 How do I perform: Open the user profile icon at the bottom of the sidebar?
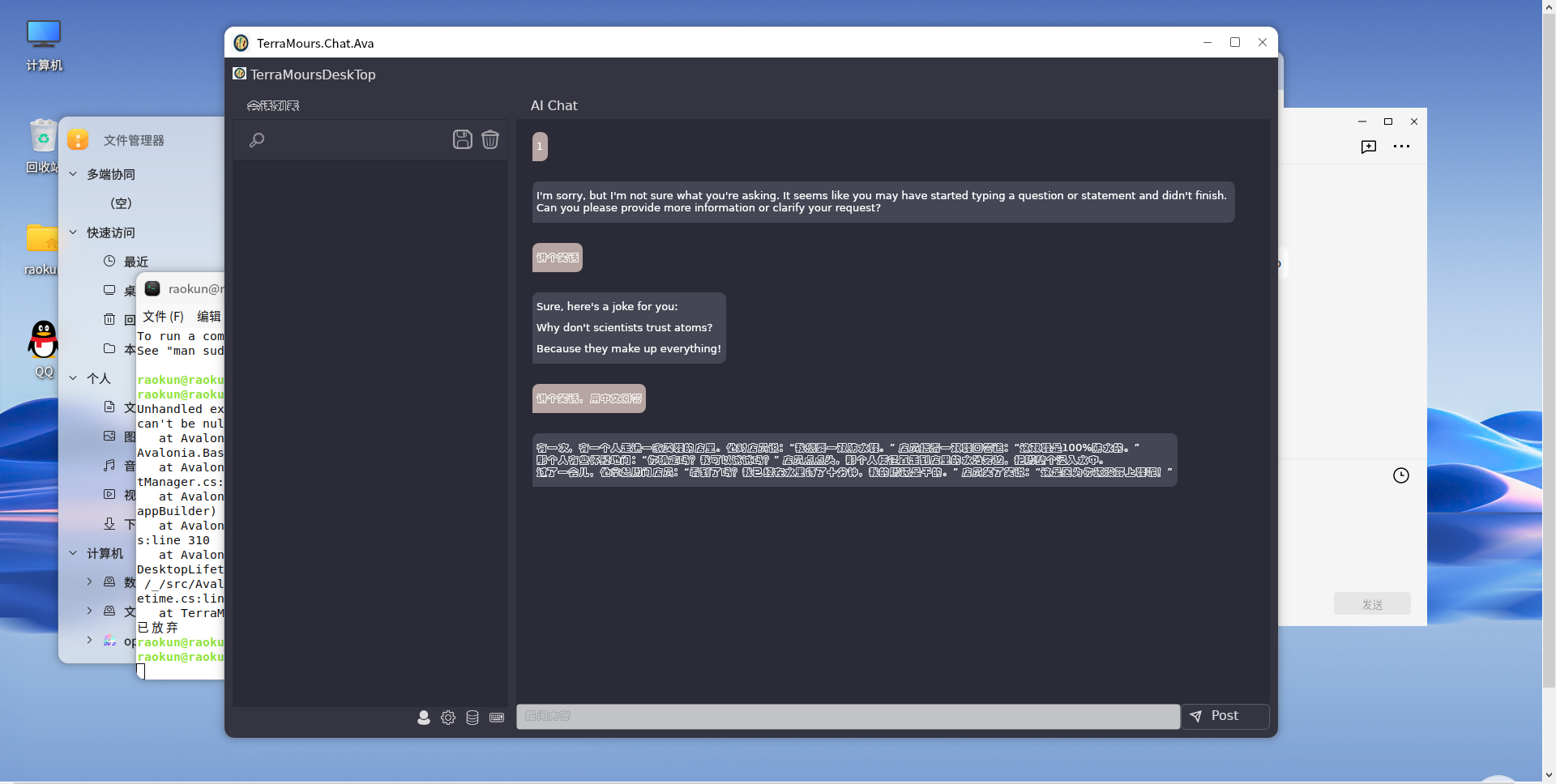pyautogui.click(x=423, y=718)
